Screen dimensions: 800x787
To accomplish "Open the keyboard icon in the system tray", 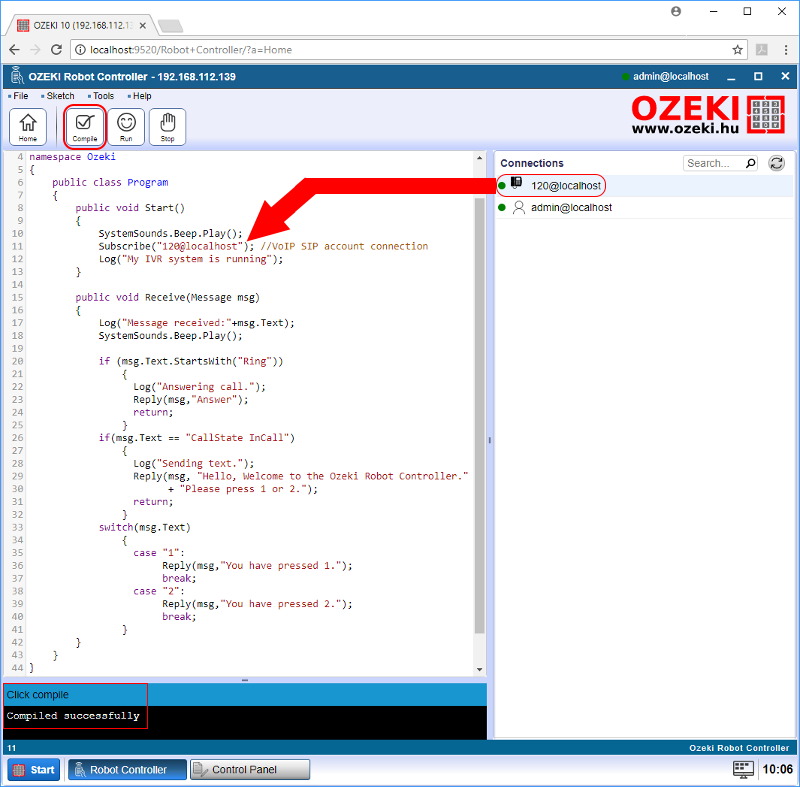I will [742, 769].
